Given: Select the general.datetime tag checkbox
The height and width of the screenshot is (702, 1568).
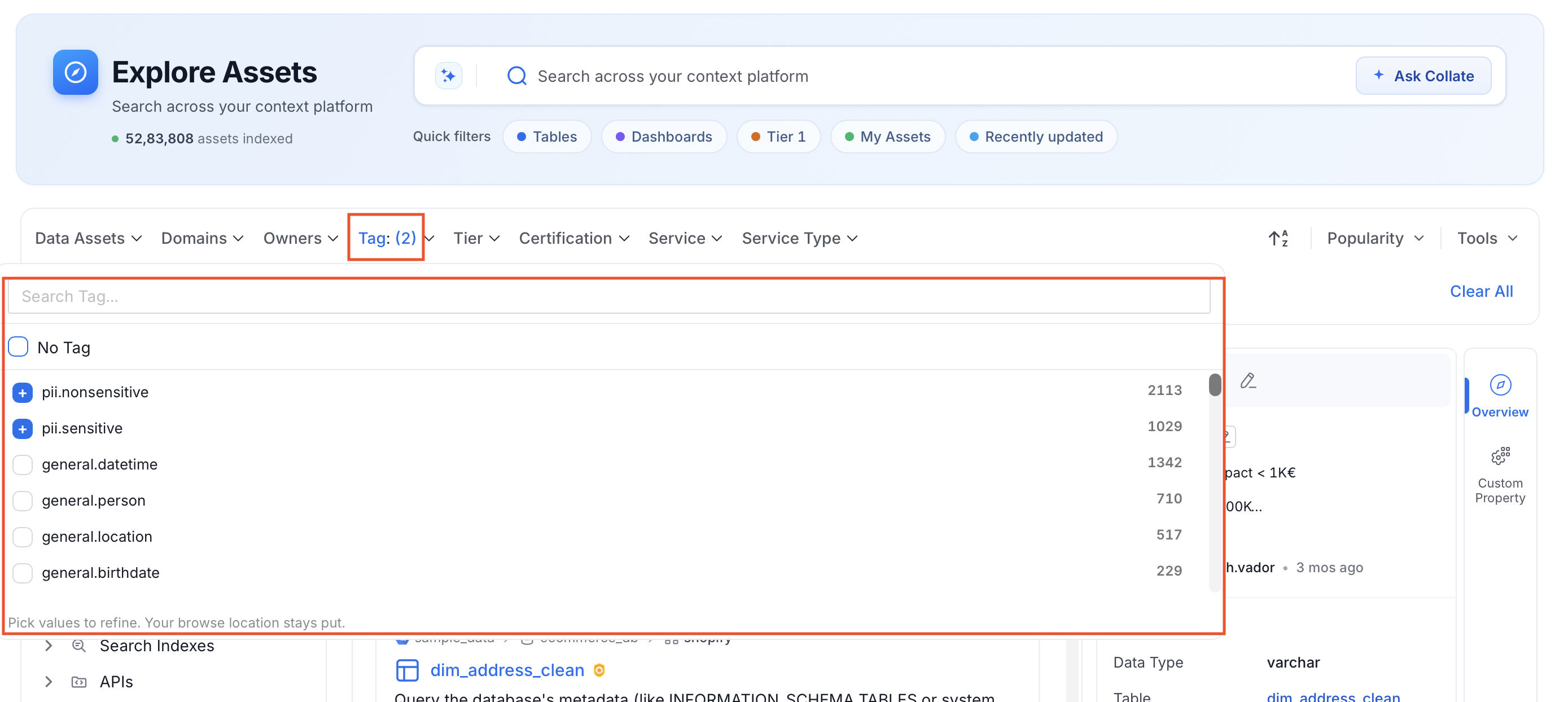Looking at the screenshot, I should click(x=23, y=464).
